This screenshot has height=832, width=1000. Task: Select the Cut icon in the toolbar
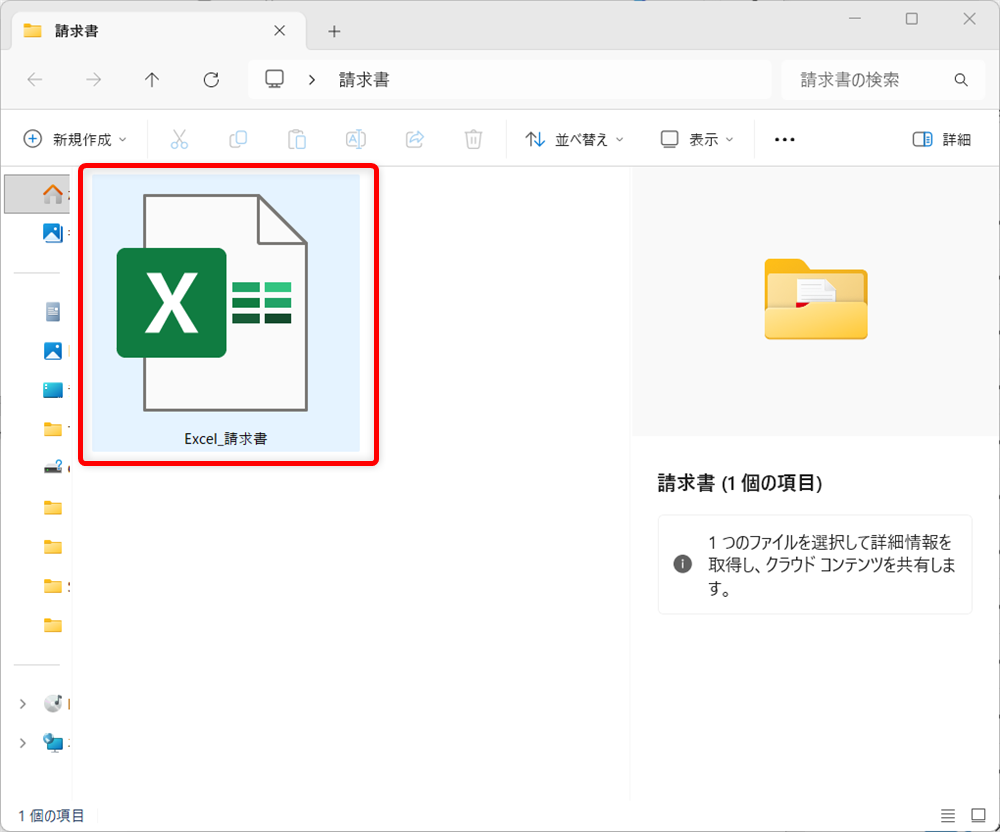[178, 139]
